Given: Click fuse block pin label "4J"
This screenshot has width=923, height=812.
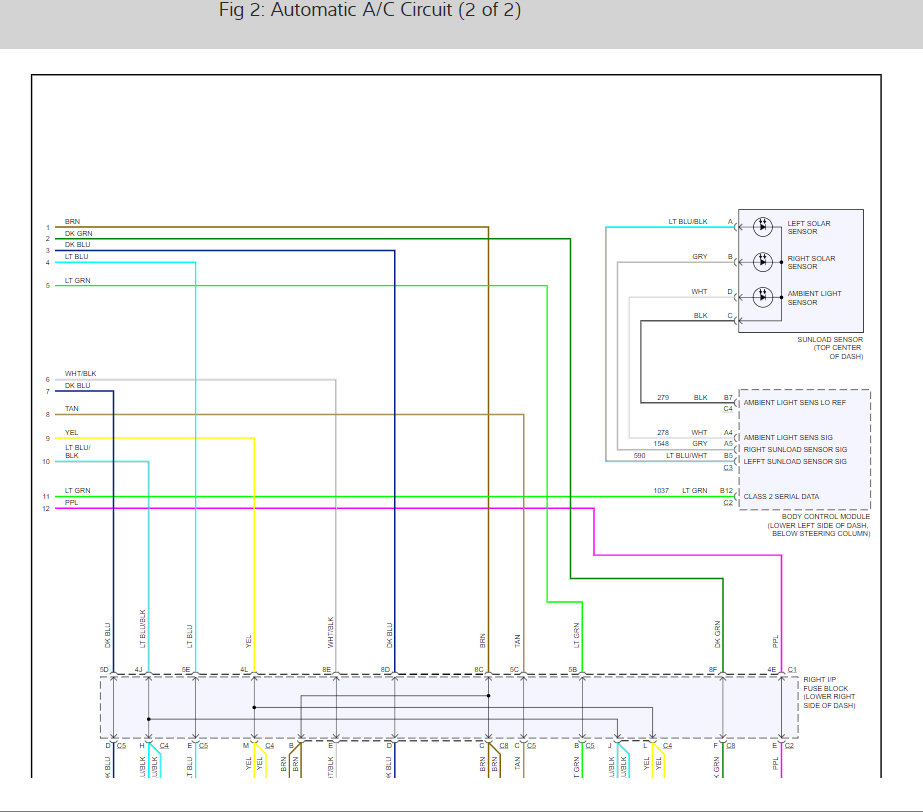Looking at the screenshot, I should tap(138, 670).
